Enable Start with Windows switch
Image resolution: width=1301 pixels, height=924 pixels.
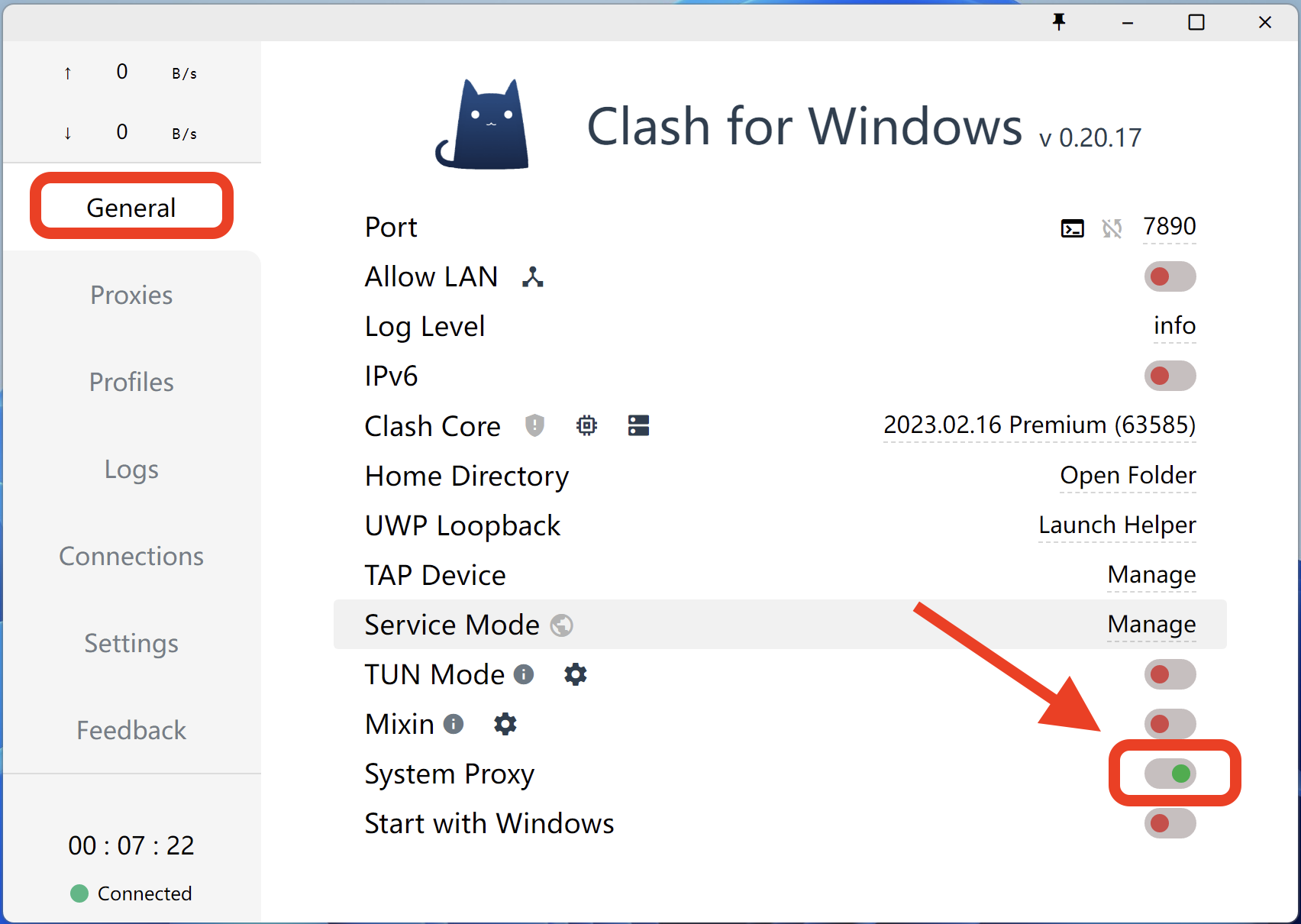(1170, 823)
